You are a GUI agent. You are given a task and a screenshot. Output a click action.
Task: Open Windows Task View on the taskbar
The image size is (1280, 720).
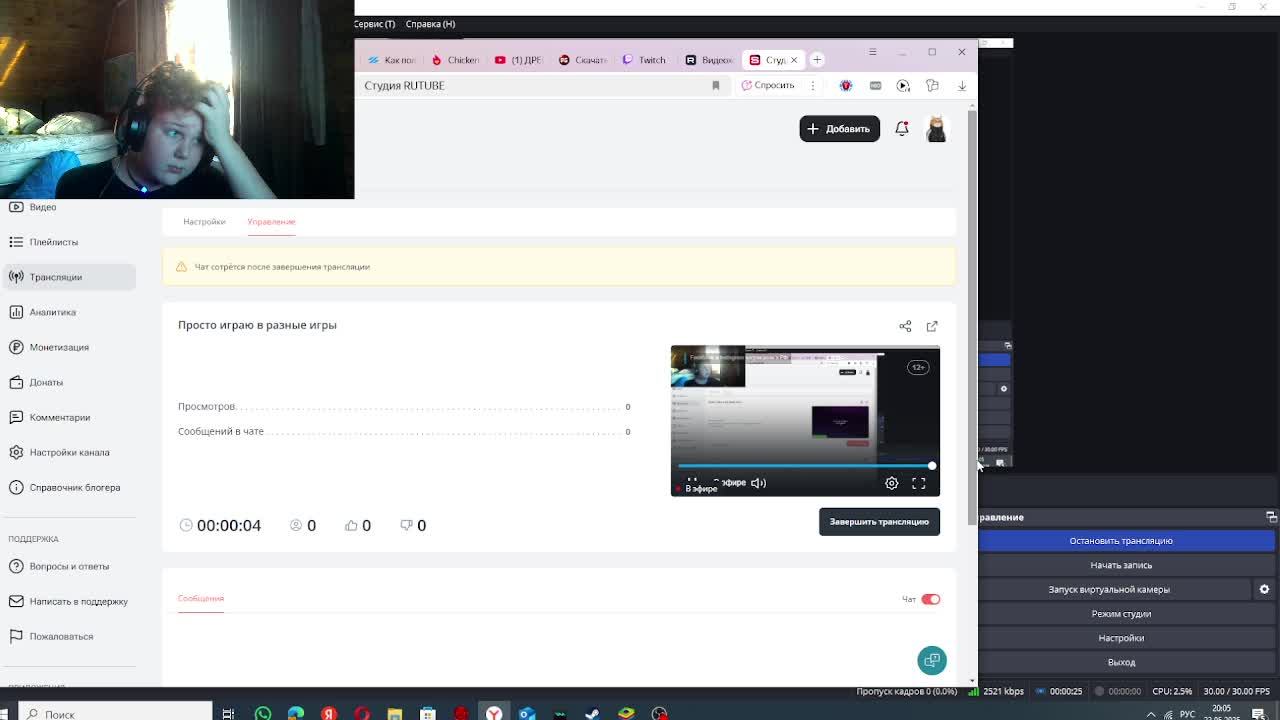point(229,713)
